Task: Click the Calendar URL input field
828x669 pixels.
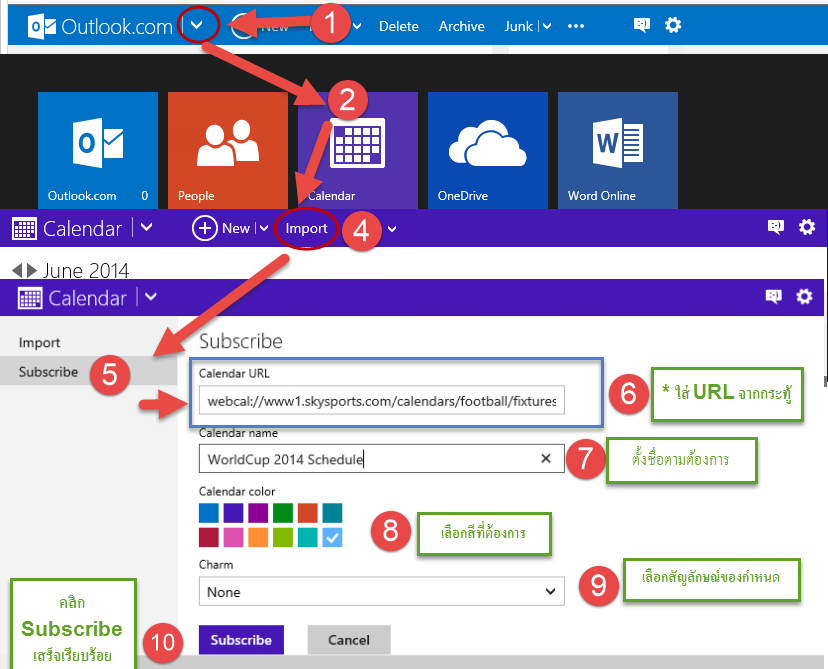Action: [x=381, y=400]
